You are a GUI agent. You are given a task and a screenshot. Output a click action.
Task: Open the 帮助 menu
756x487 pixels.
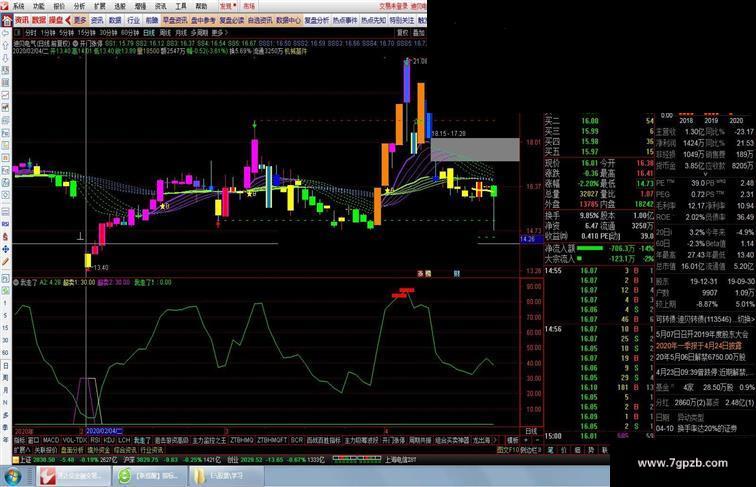coord(201,6)
